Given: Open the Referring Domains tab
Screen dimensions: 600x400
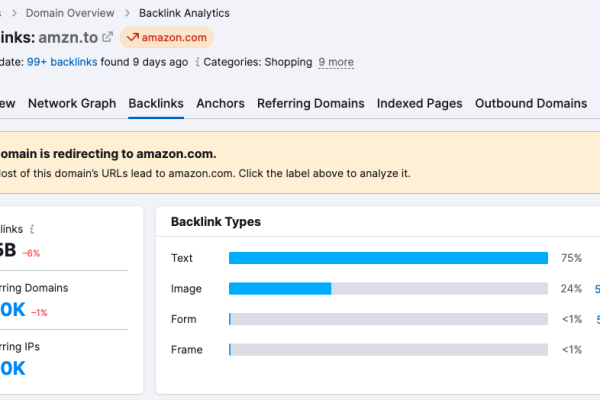Looking at the screenshot, I should (x=311, y=103).
